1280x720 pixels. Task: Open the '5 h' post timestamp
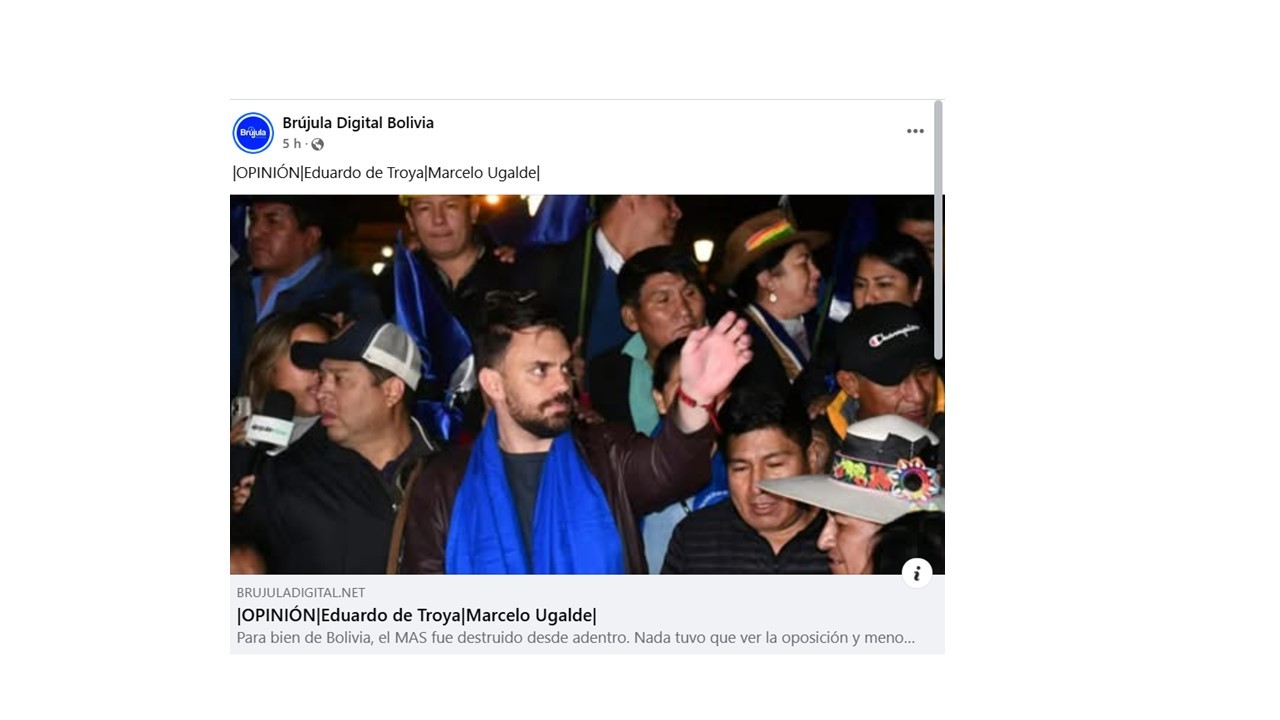point(291,144)
